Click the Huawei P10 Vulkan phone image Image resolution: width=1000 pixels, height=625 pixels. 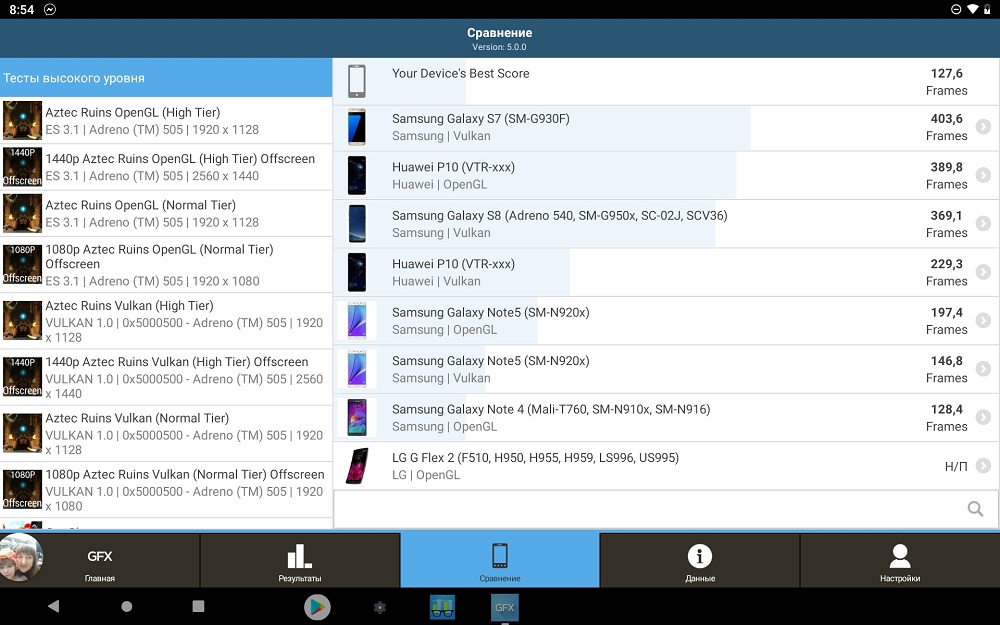(357, 272)
